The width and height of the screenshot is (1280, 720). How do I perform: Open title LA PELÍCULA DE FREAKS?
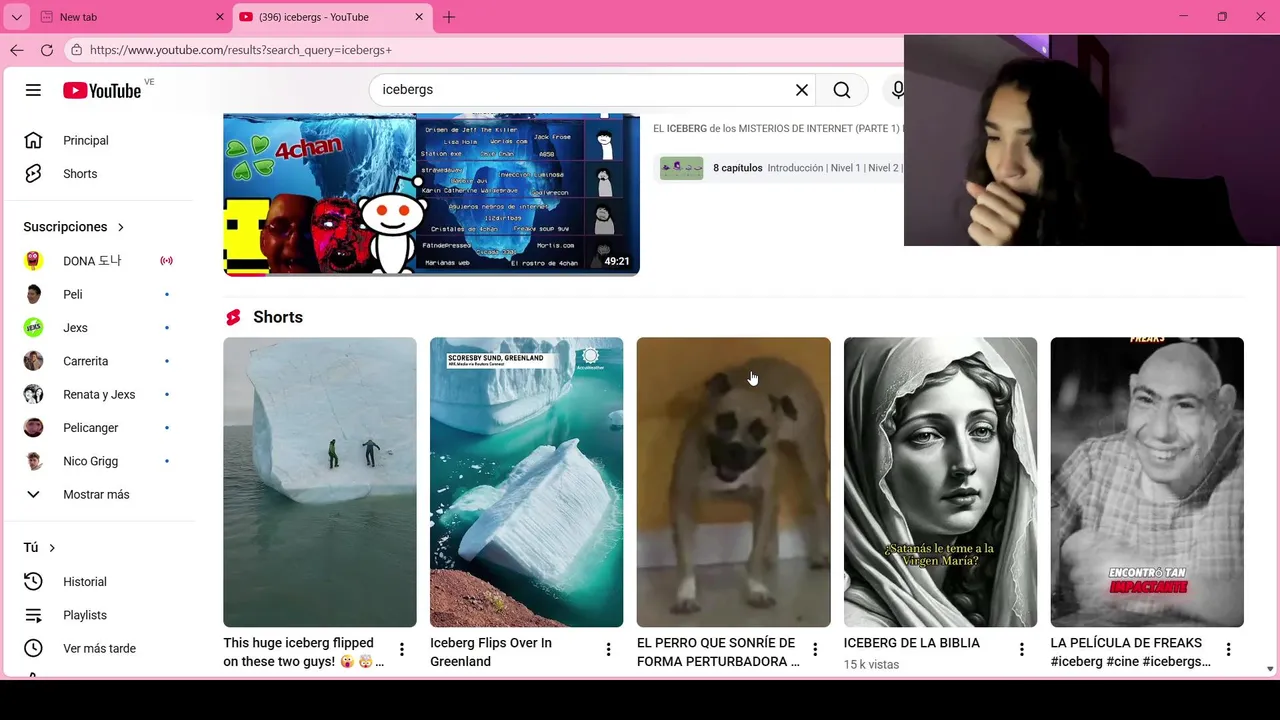pyautogui.click(x=1131, y=652)
